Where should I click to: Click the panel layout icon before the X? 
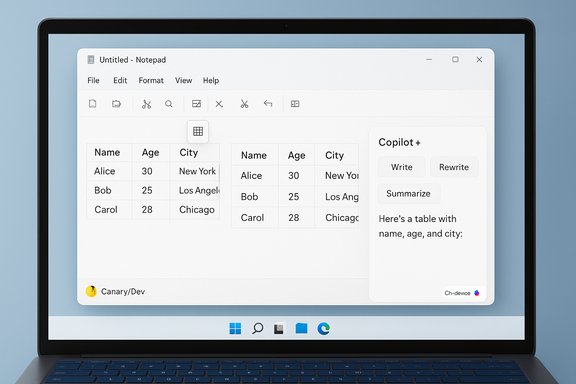coord(197,104)
